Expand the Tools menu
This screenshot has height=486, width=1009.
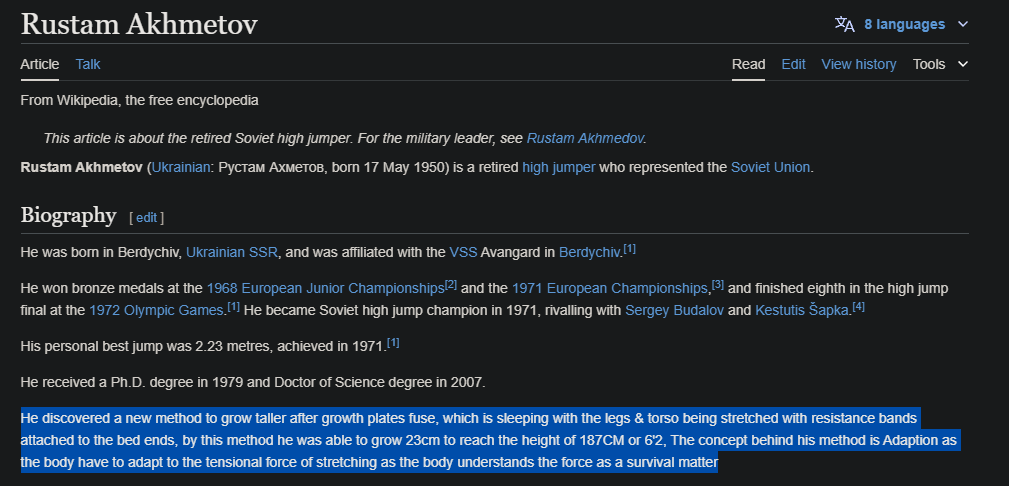pos(940,64)
